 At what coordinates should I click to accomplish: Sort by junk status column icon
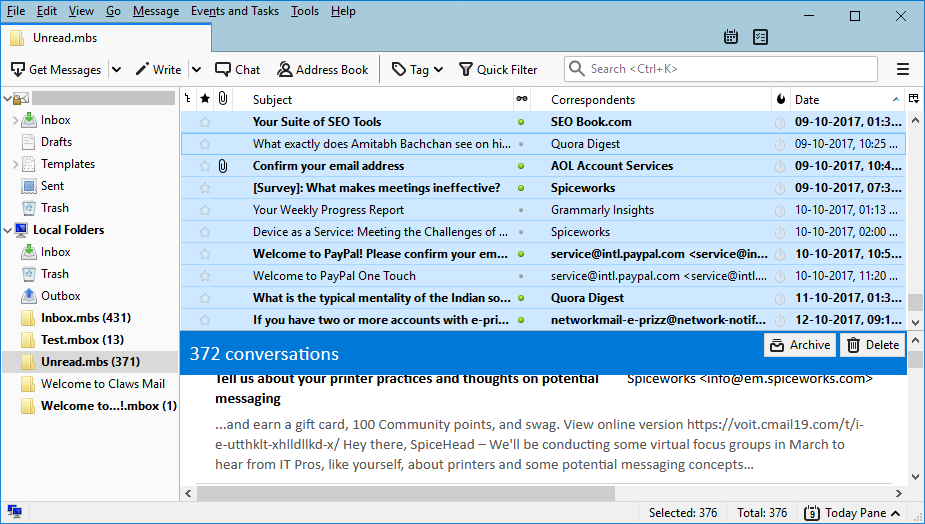tap(780, 99)
